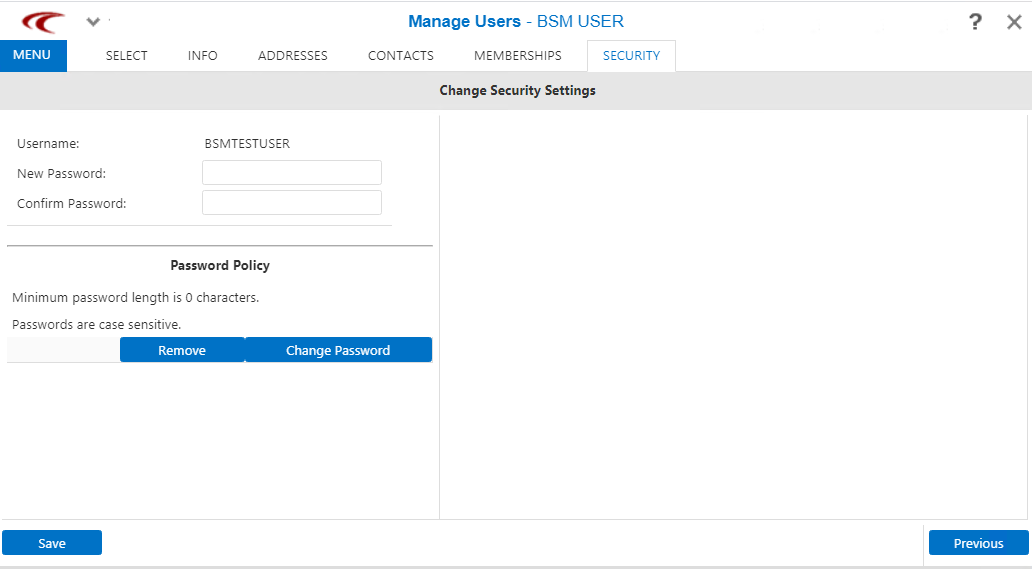Save the user settings
This screenshot has width=1032, height=569.
click(52, 543)
